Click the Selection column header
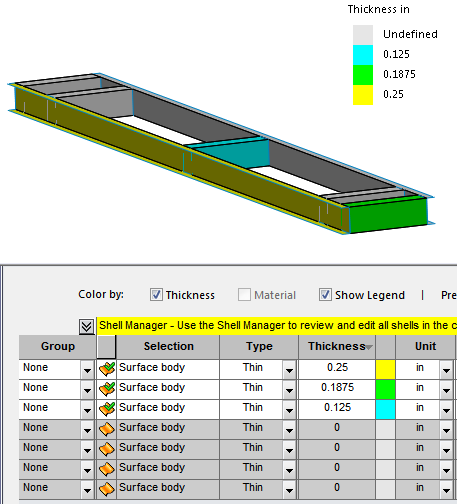Viewport: 457px width, 504px height. (168, 347)
